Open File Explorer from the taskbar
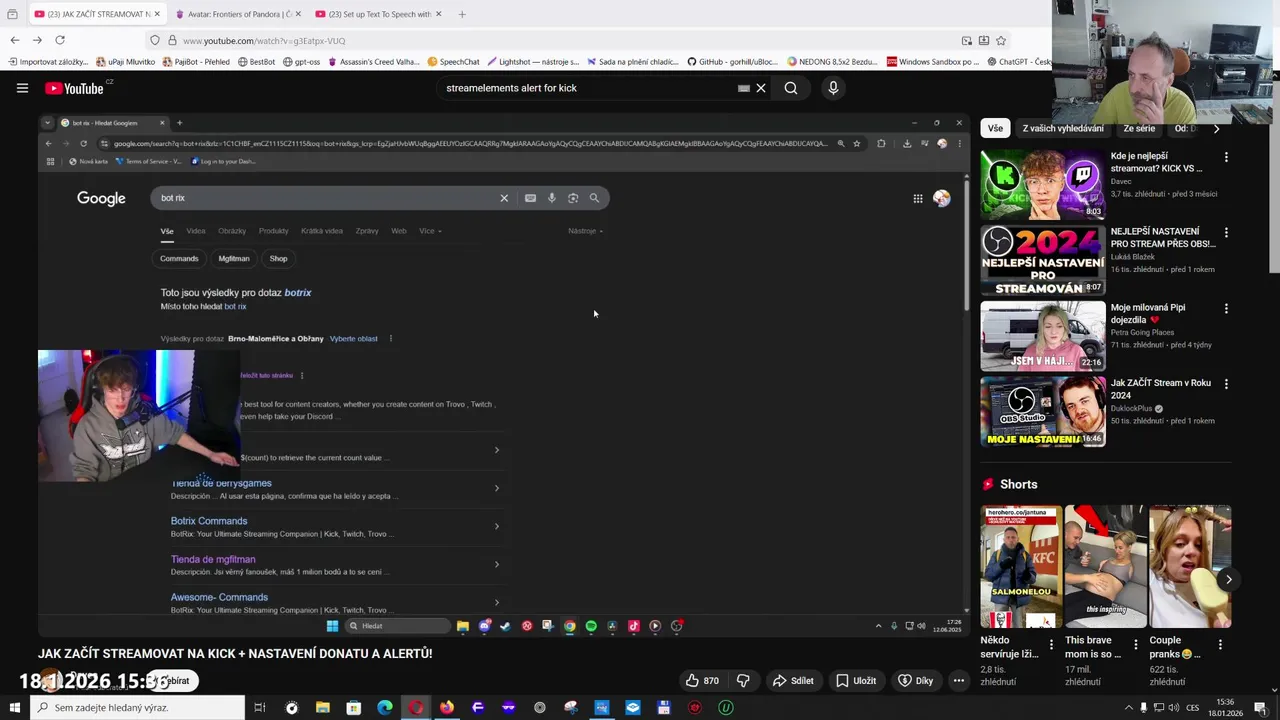 322,708
